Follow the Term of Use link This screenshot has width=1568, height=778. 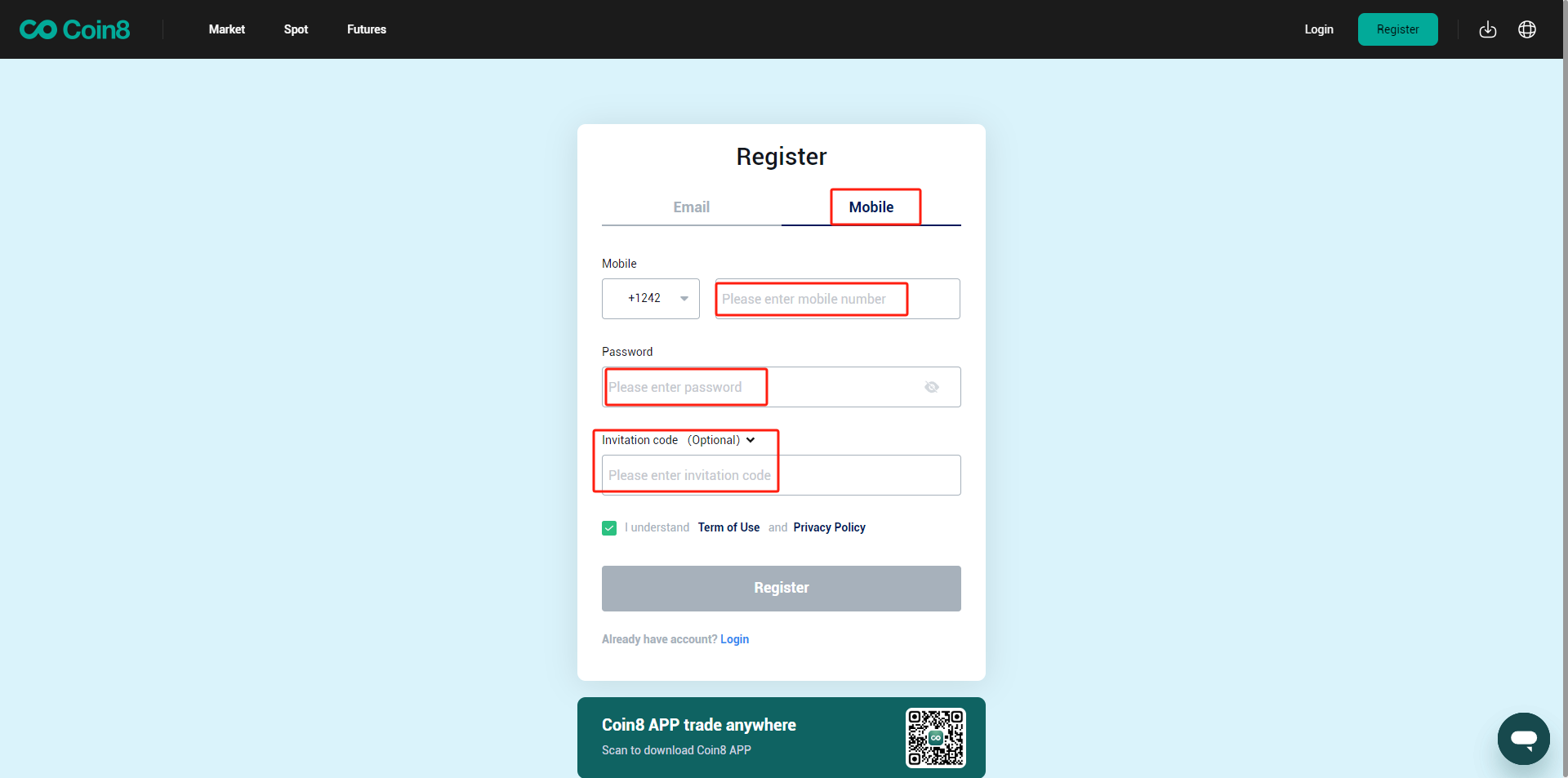click(x=728, y=527)
